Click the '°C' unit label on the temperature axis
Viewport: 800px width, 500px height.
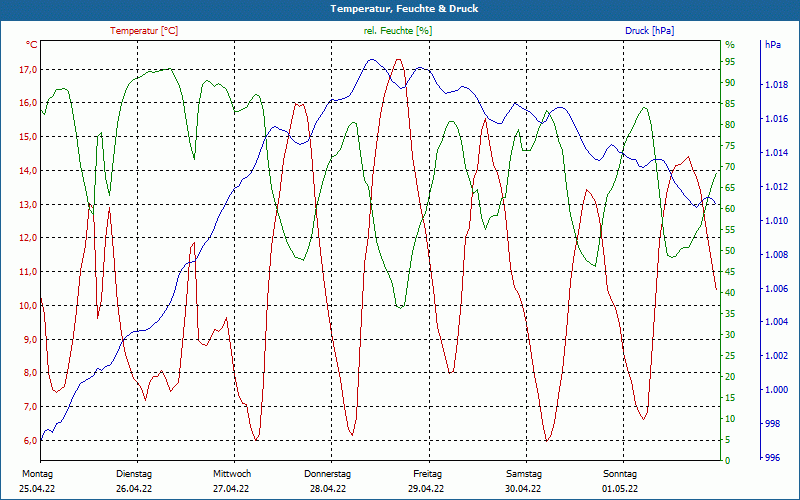click(x=31, y=45)
